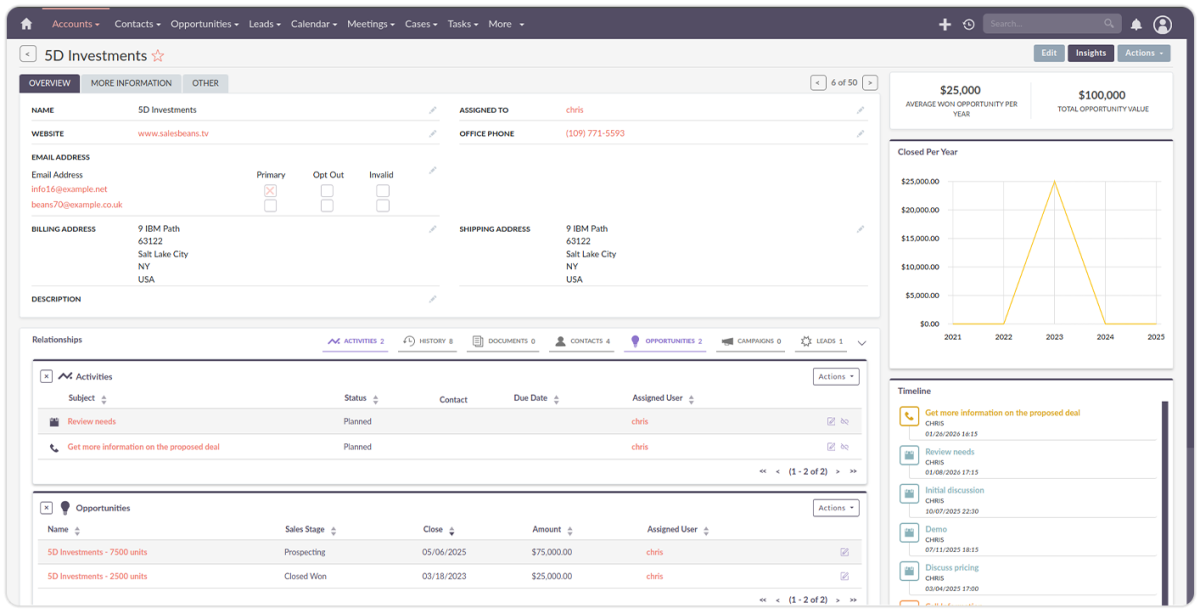The image size is (1200, 614).
Task: Mark info16@example.net email as Invalid
Action: 381,189
